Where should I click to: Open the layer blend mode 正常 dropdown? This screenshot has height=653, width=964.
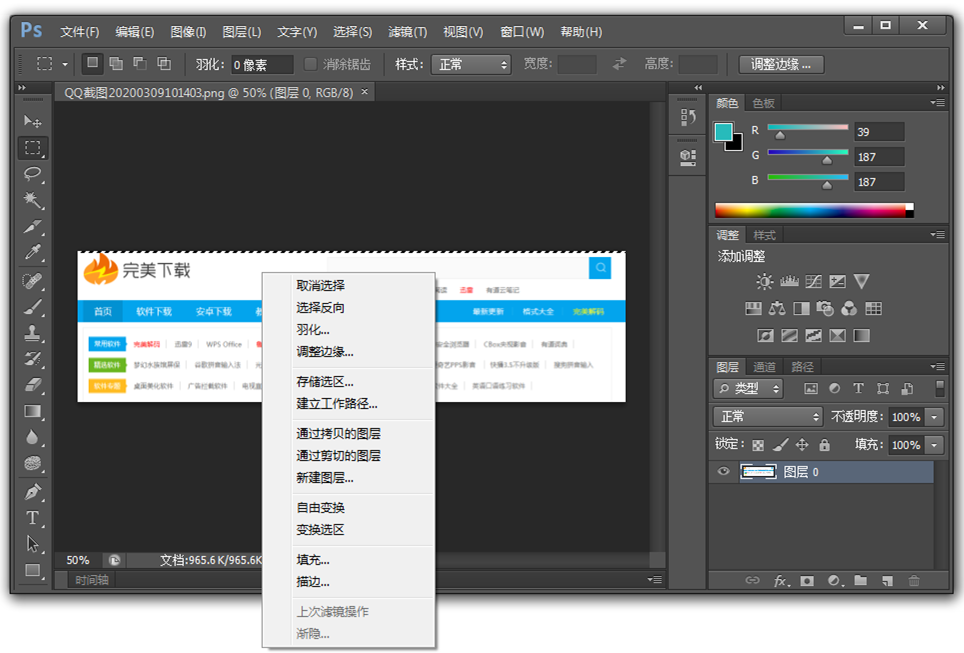tap(767, 417)
